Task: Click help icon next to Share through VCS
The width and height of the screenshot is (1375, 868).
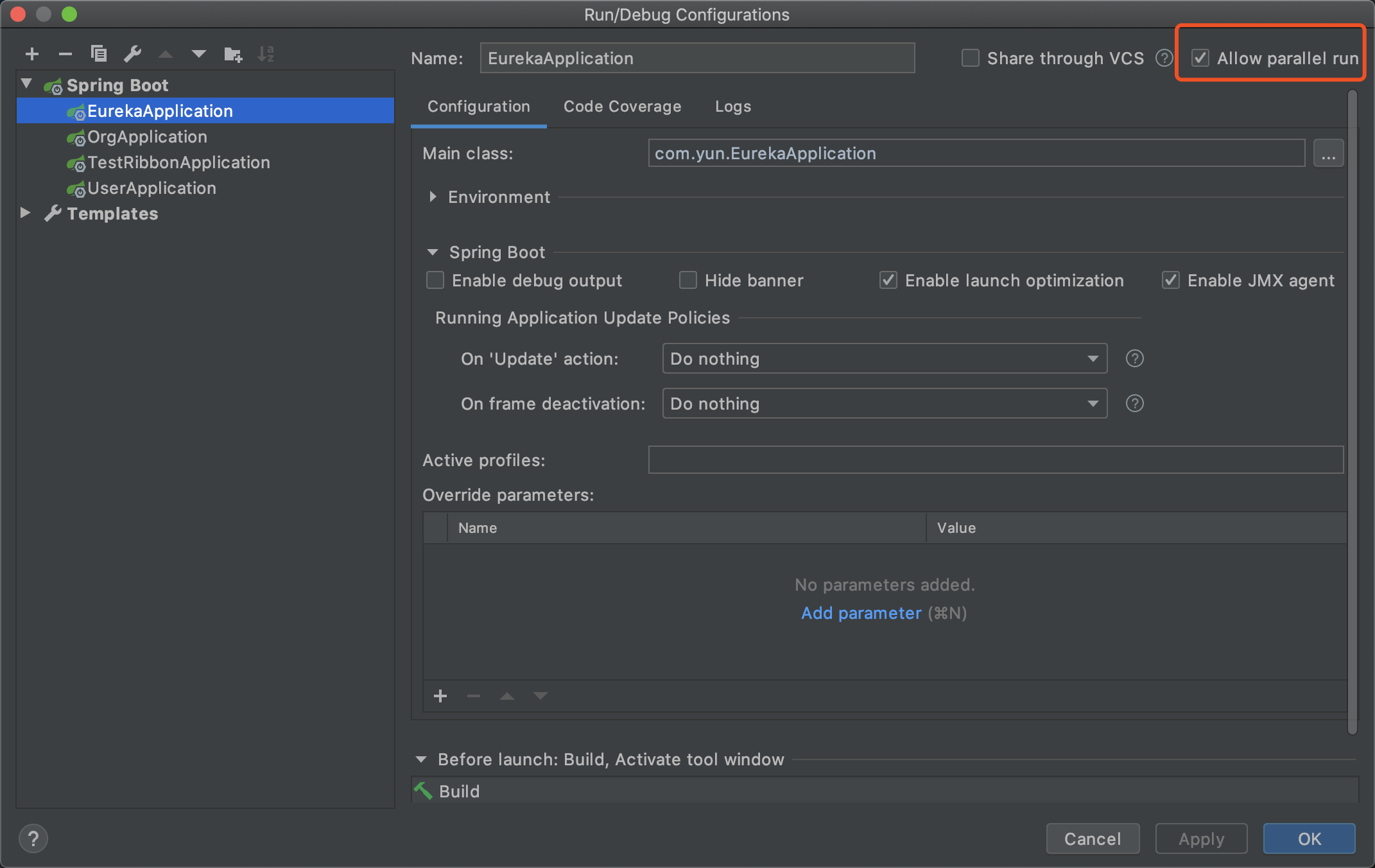Action: pyautogui.click(x=1164, y=58)
